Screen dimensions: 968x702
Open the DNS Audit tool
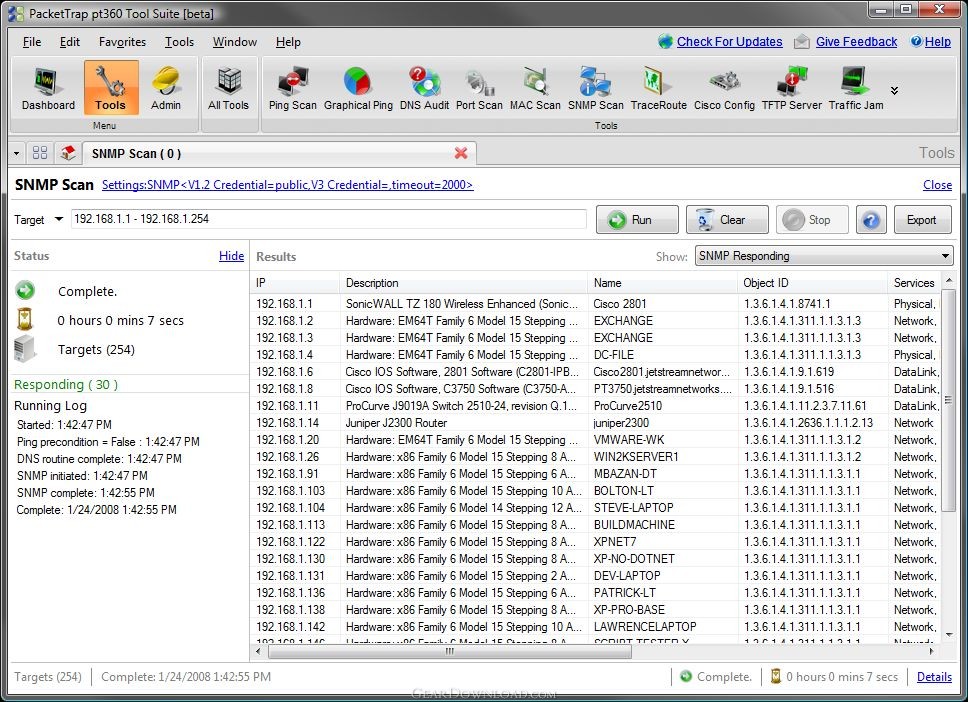point(424,88)
